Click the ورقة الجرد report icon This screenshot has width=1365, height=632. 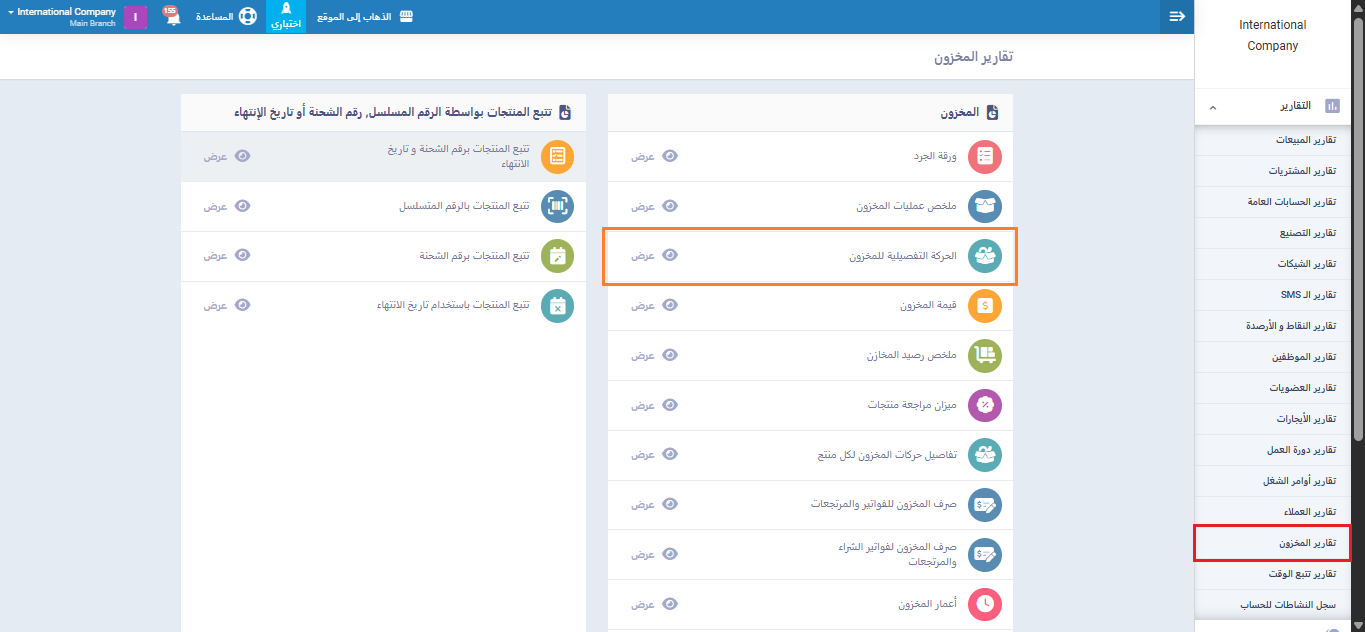click(985, 156)
